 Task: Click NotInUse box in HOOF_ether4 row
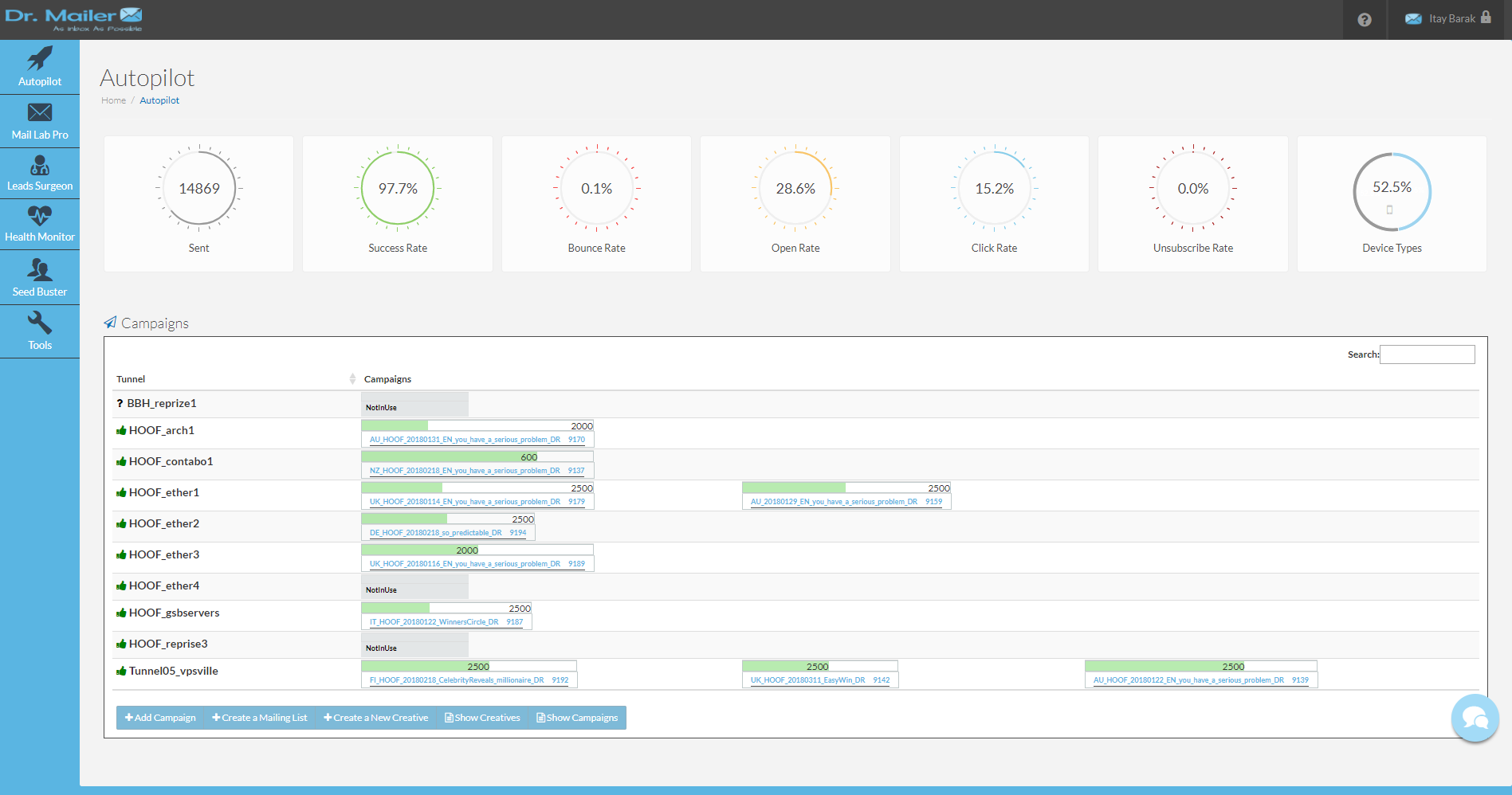[x=414, y=586]
